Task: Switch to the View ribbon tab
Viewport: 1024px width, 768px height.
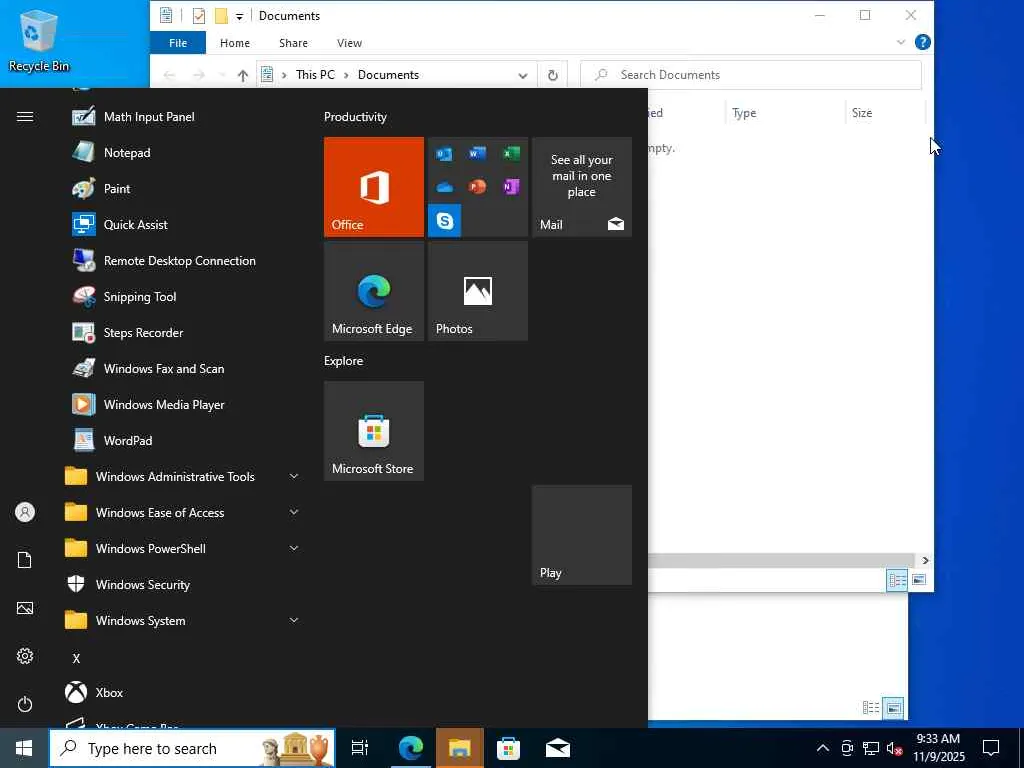Action: (x=349, y=43)
